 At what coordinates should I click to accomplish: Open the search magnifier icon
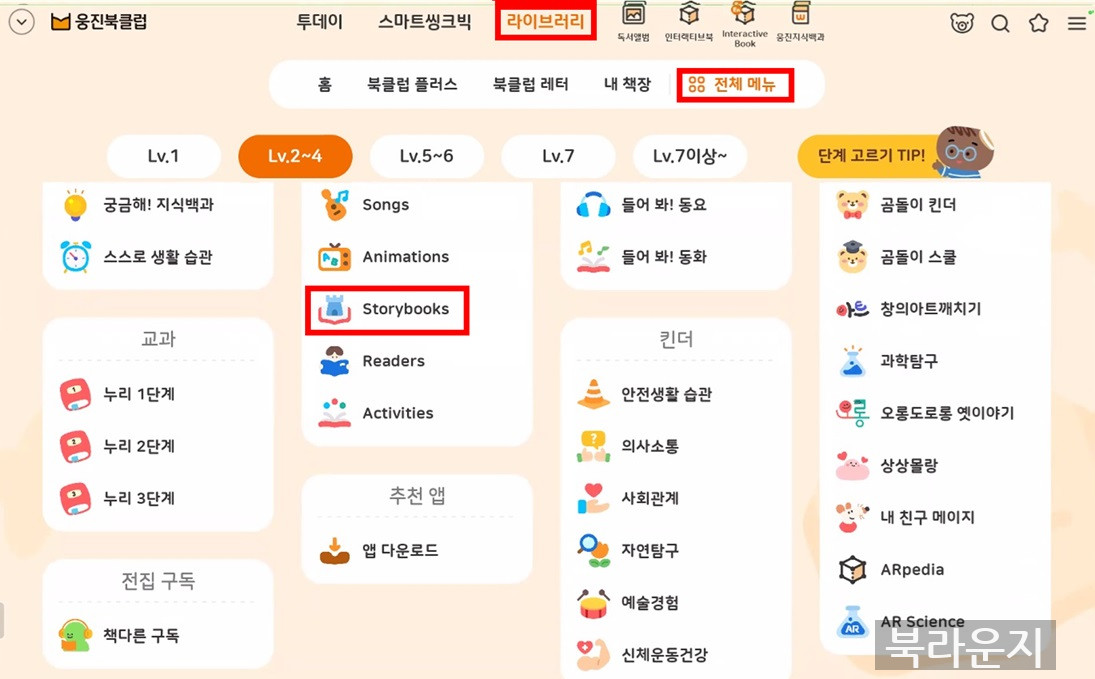(1000, 23)
